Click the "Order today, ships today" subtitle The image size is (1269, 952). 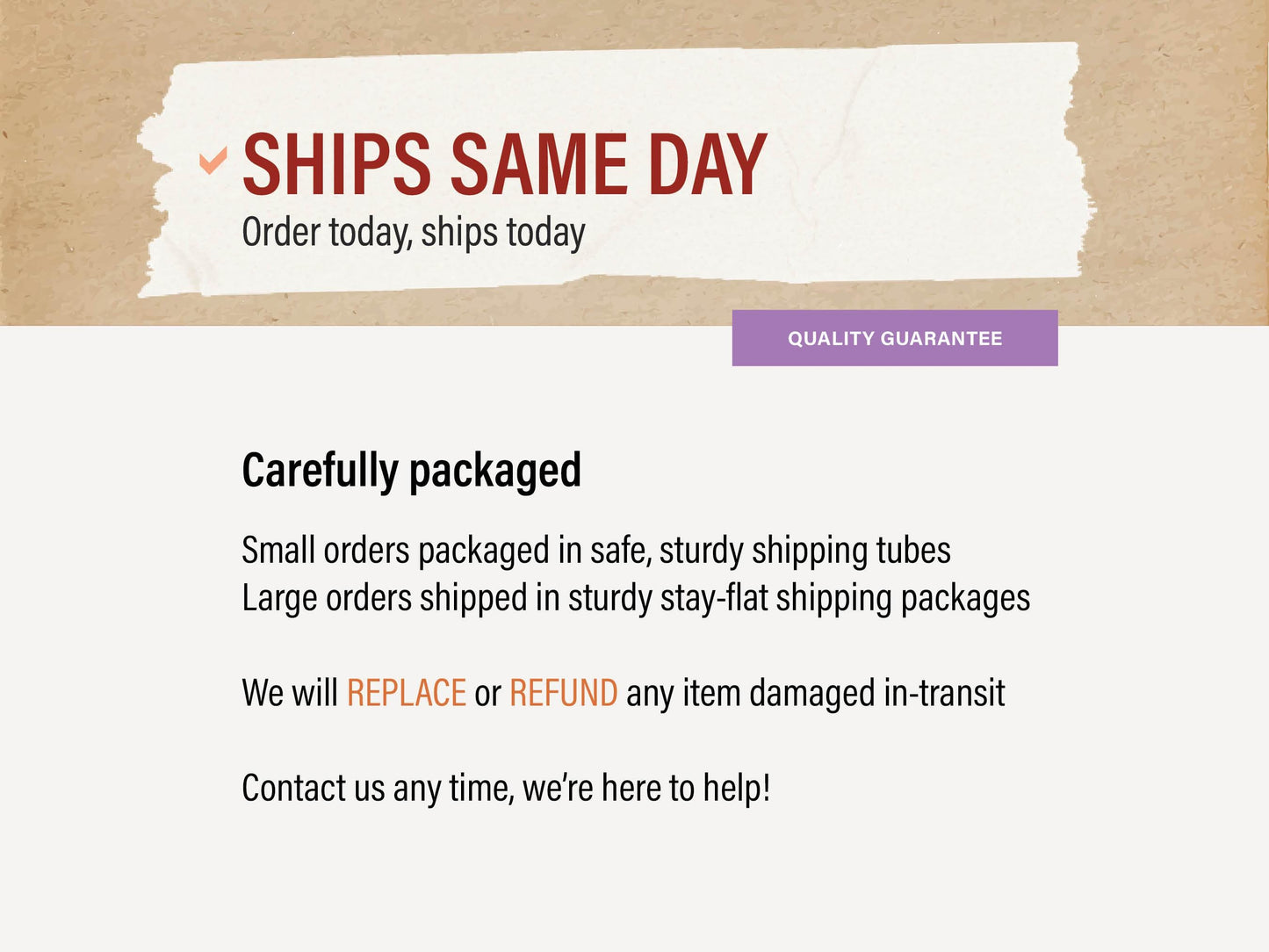pyautogui.click(x=413, y=233)
